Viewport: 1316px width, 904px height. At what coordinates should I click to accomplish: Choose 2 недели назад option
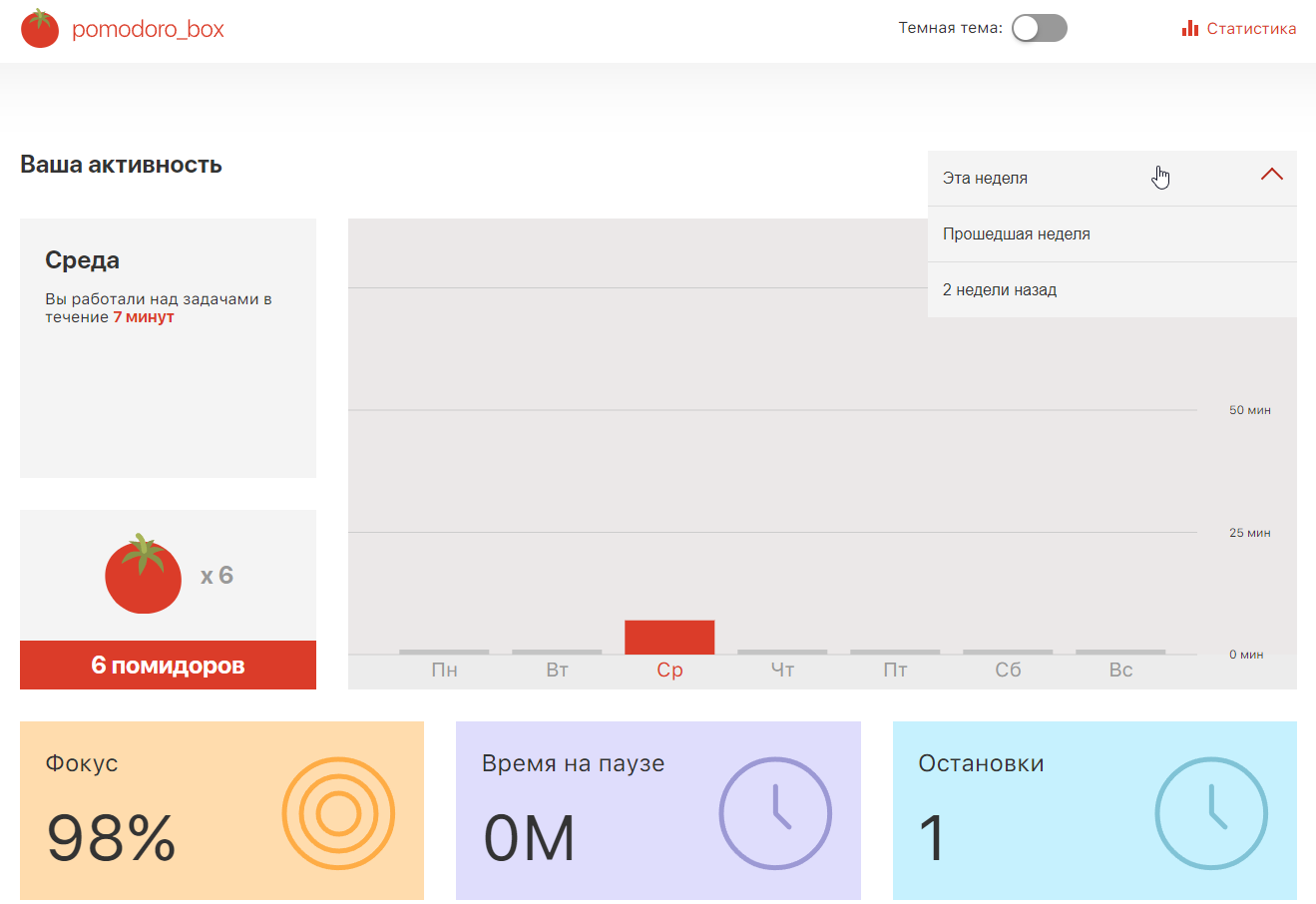[x=999, y=289]
